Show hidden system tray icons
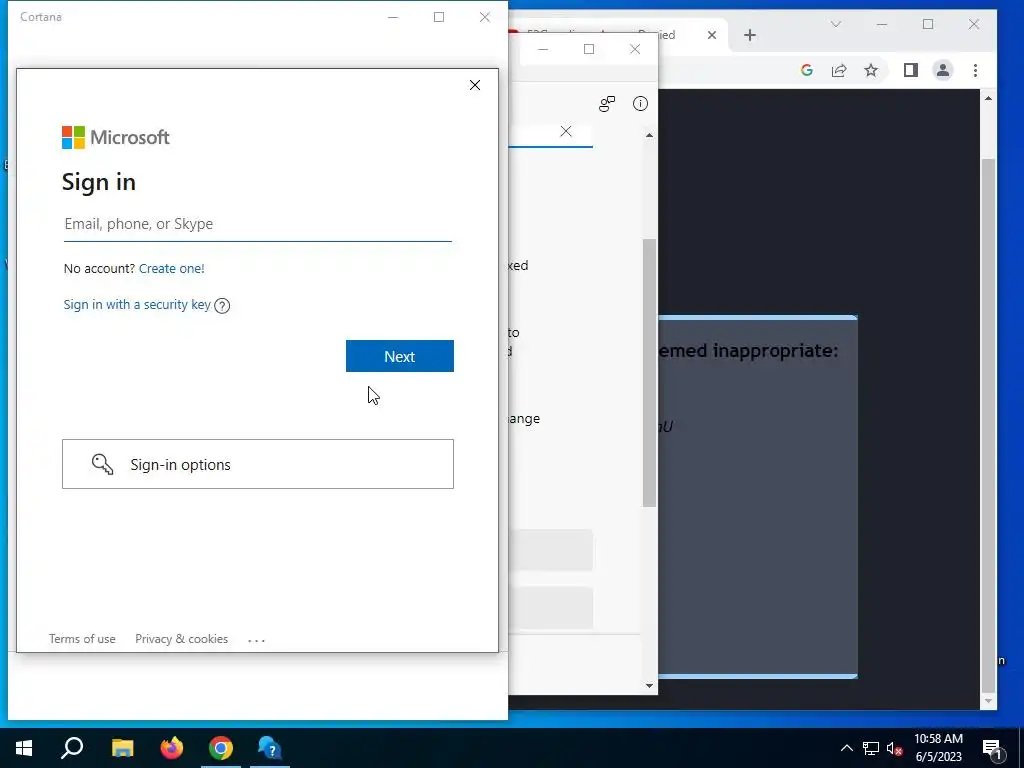1024x768 pixels. click(x=846, y=748)
